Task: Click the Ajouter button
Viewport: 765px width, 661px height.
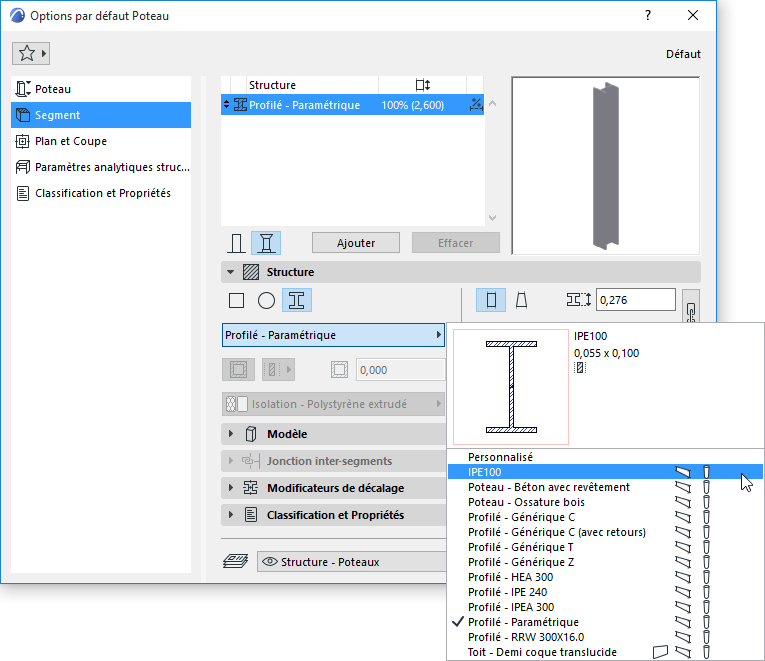Action: coord(356,243)
